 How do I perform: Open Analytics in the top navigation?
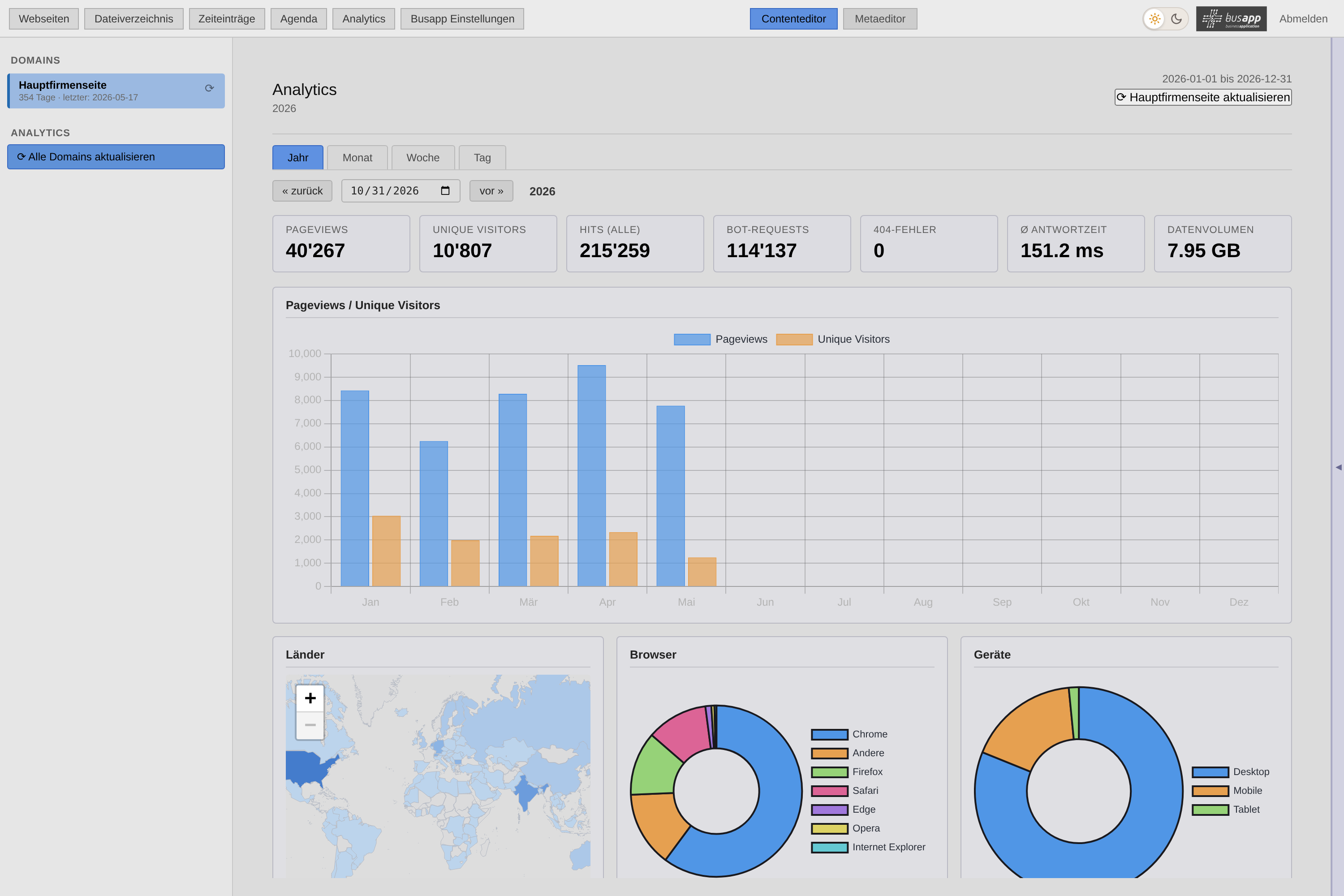click(x=364, y=19)
